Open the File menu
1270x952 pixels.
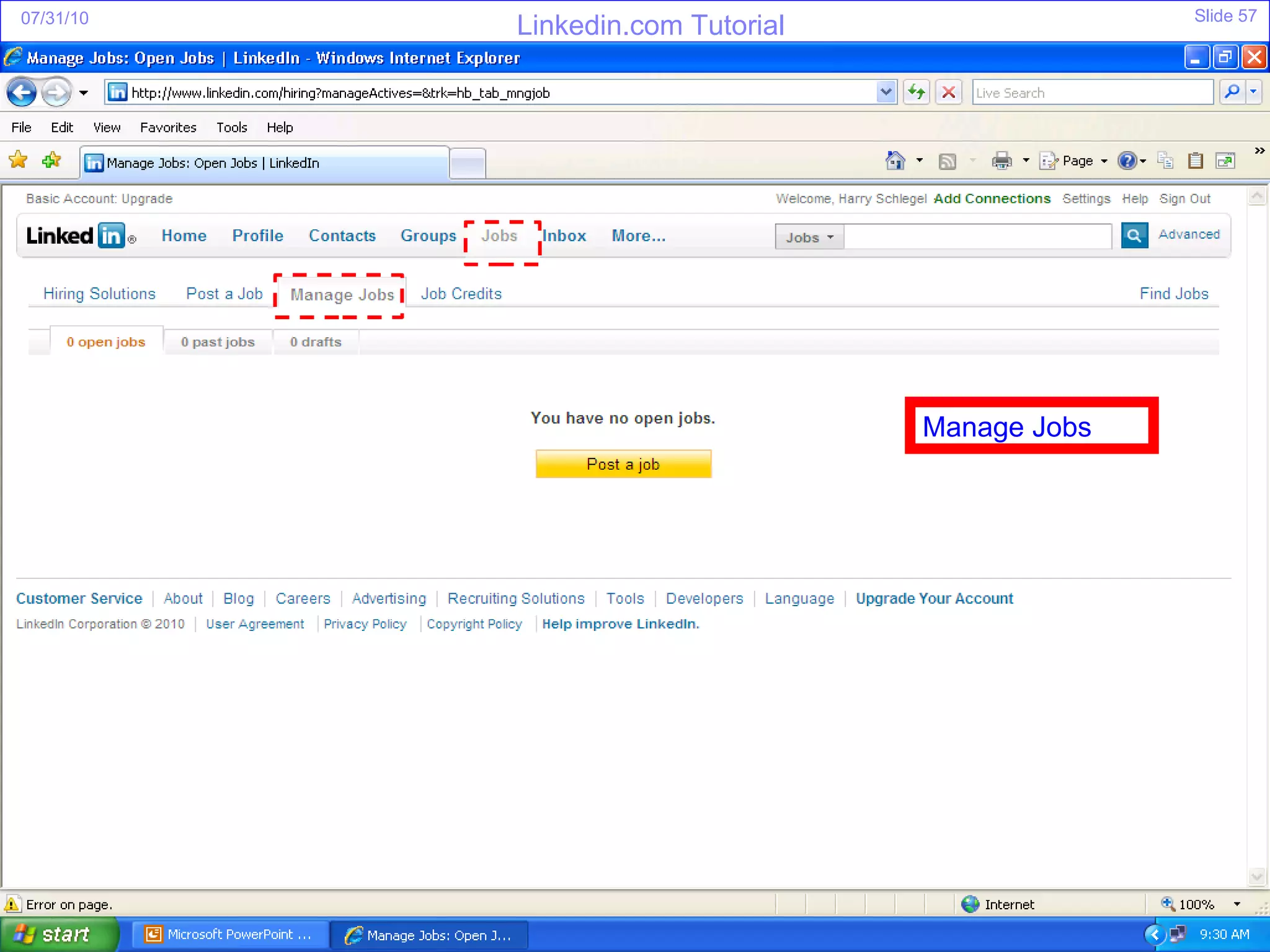point(21,127)
